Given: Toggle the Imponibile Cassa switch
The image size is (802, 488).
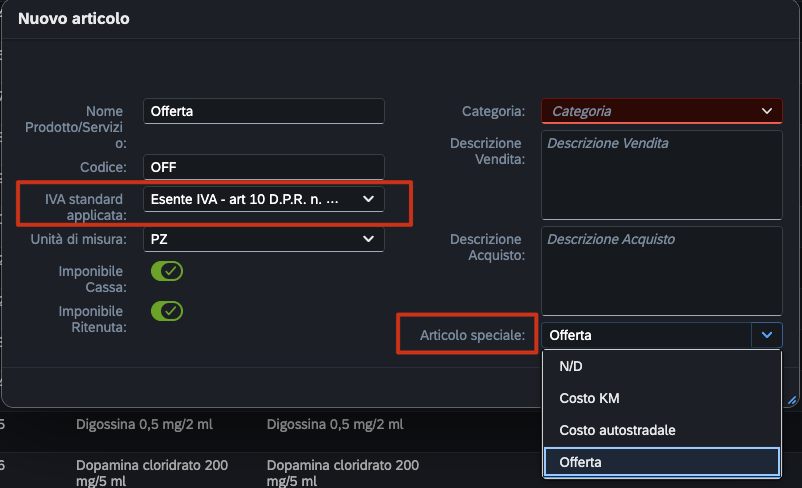Looking at the screenshot, I should coord(167,271).
